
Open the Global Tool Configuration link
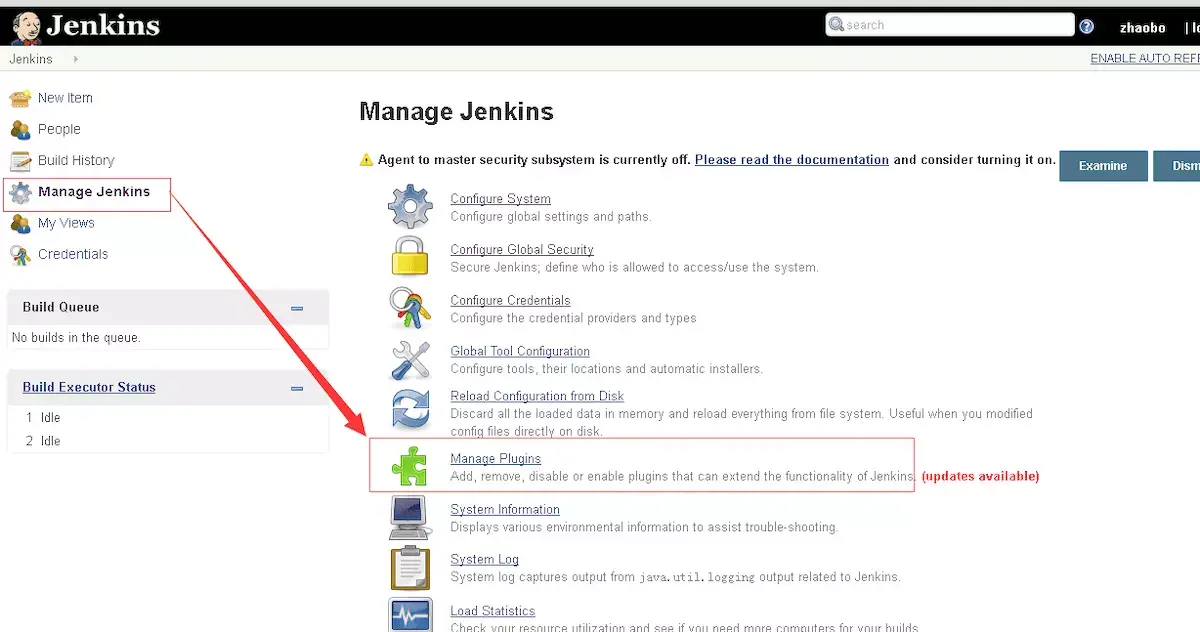[520, 352]
